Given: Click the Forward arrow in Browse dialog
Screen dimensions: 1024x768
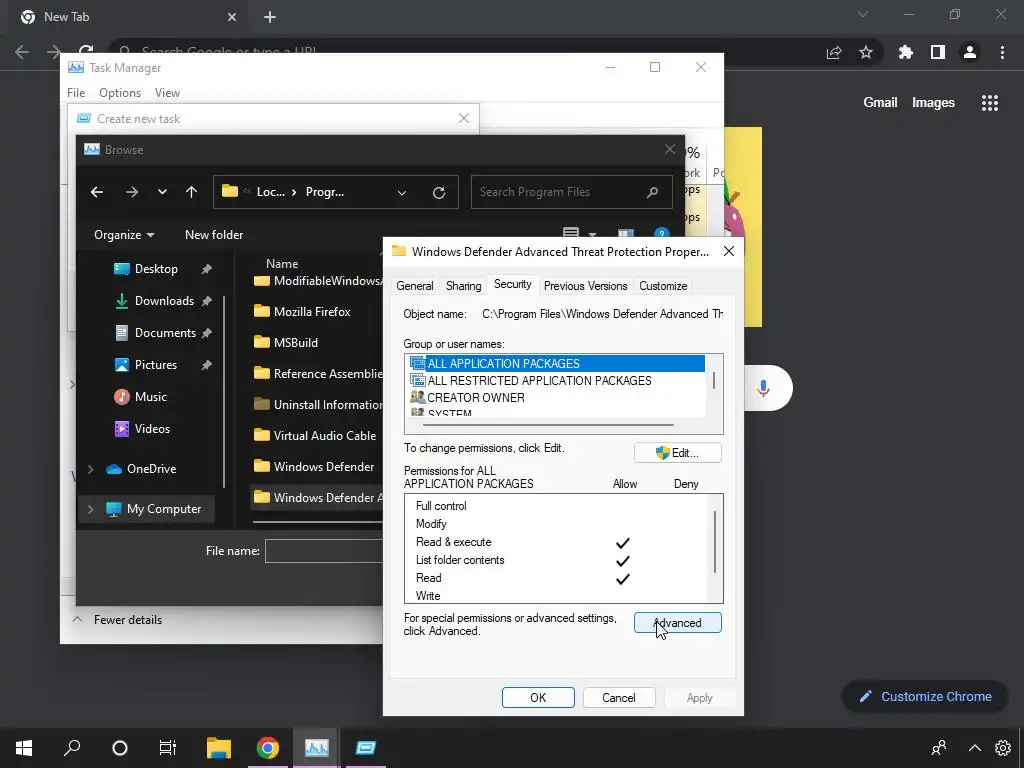Looking at the screenshot, I should click(x=132, y=192).
